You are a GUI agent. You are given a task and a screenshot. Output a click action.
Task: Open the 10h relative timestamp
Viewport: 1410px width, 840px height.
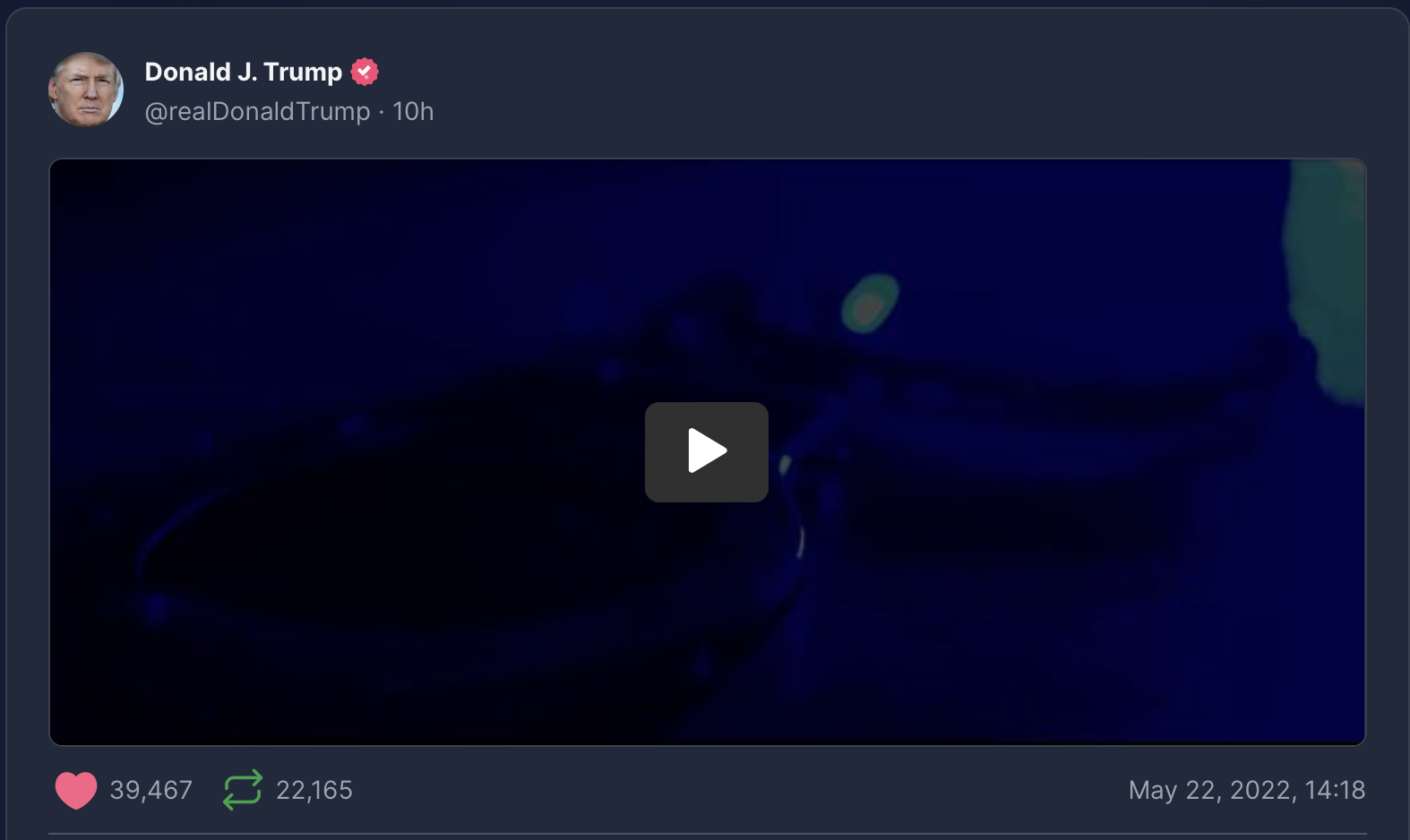pyautogui.click(x=413, y=111)
